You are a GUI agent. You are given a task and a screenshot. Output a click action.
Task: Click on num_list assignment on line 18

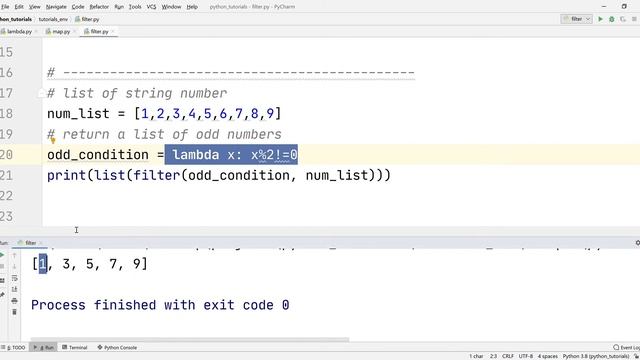point(164,114)
